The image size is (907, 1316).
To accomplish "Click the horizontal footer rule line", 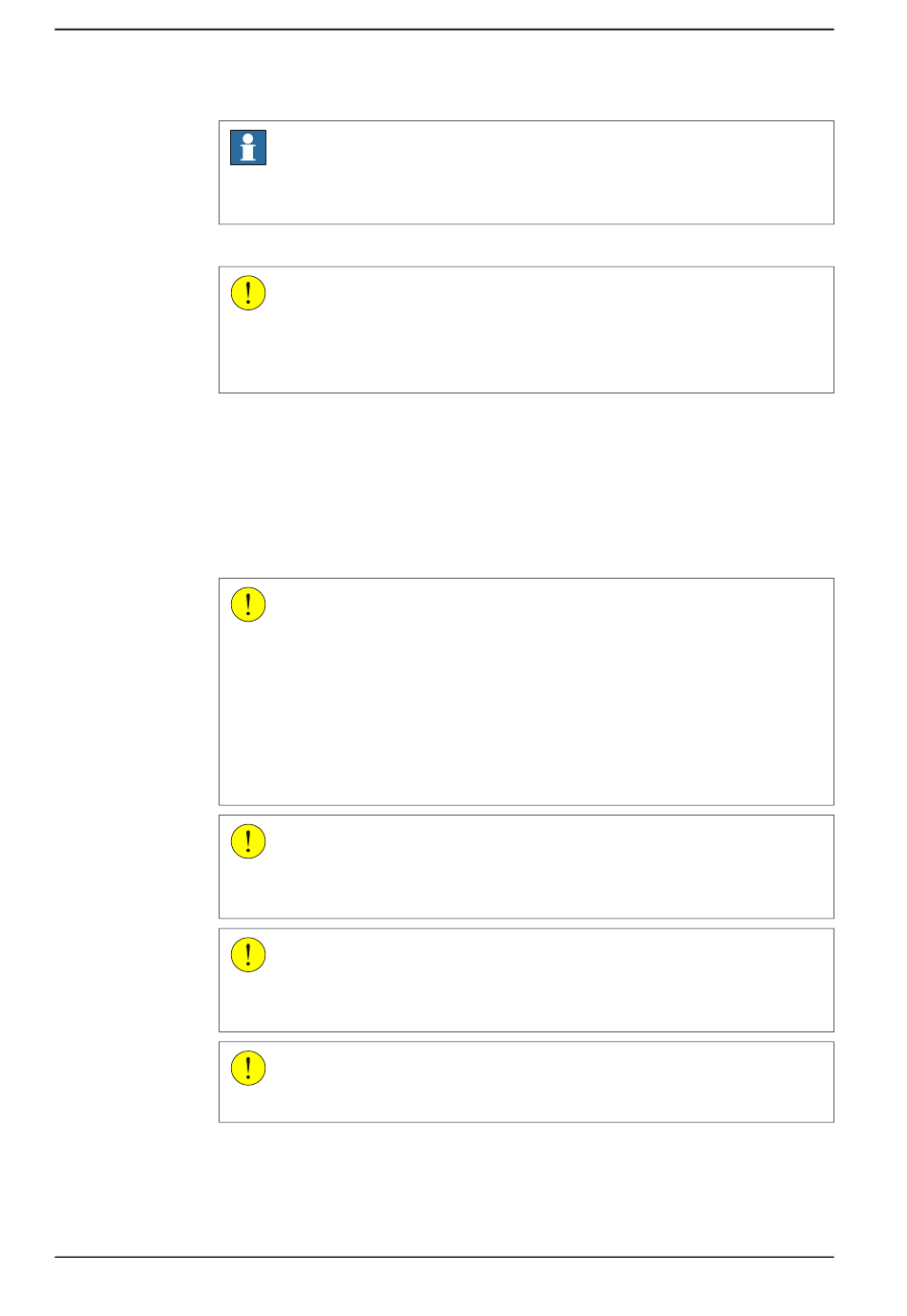I will 444,1257.
